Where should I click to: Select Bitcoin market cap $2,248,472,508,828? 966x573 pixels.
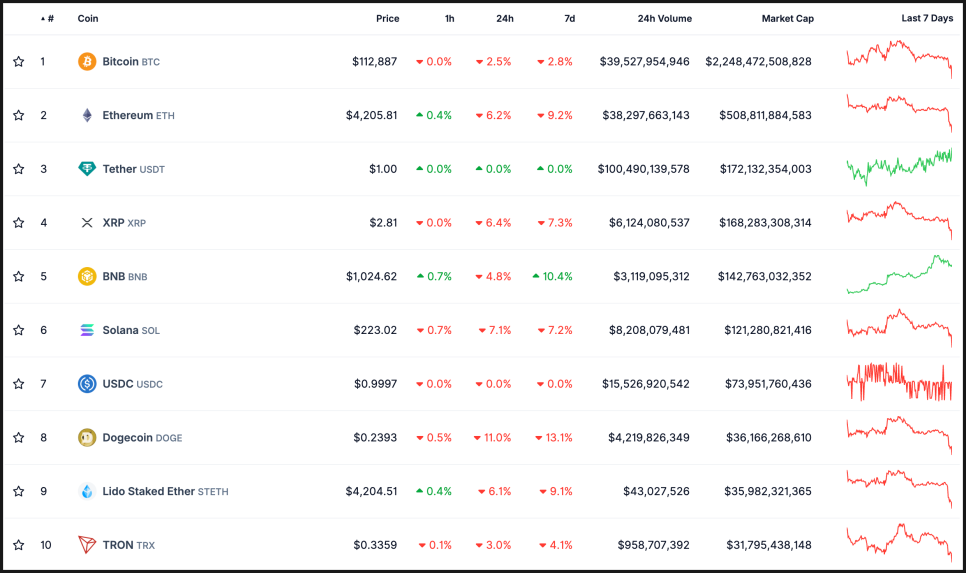[758, 62]
